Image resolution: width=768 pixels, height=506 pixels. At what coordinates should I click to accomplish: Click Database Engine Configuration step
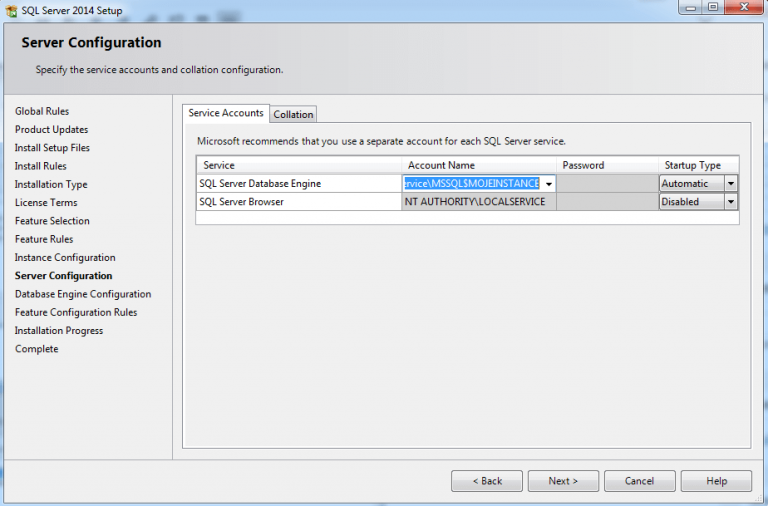[83, 294]
